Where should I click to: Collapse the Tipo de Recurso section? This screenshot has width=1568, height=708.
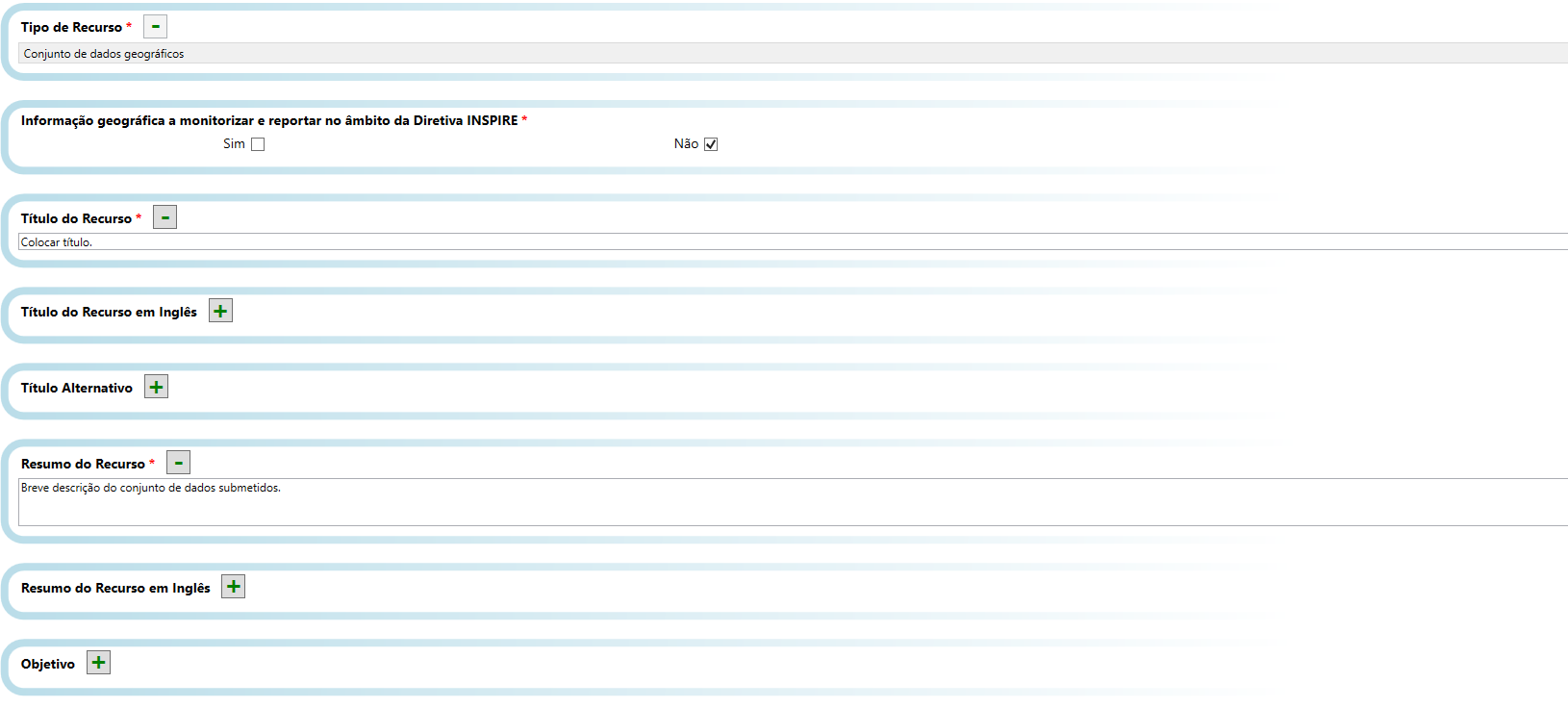click(155, 27)
